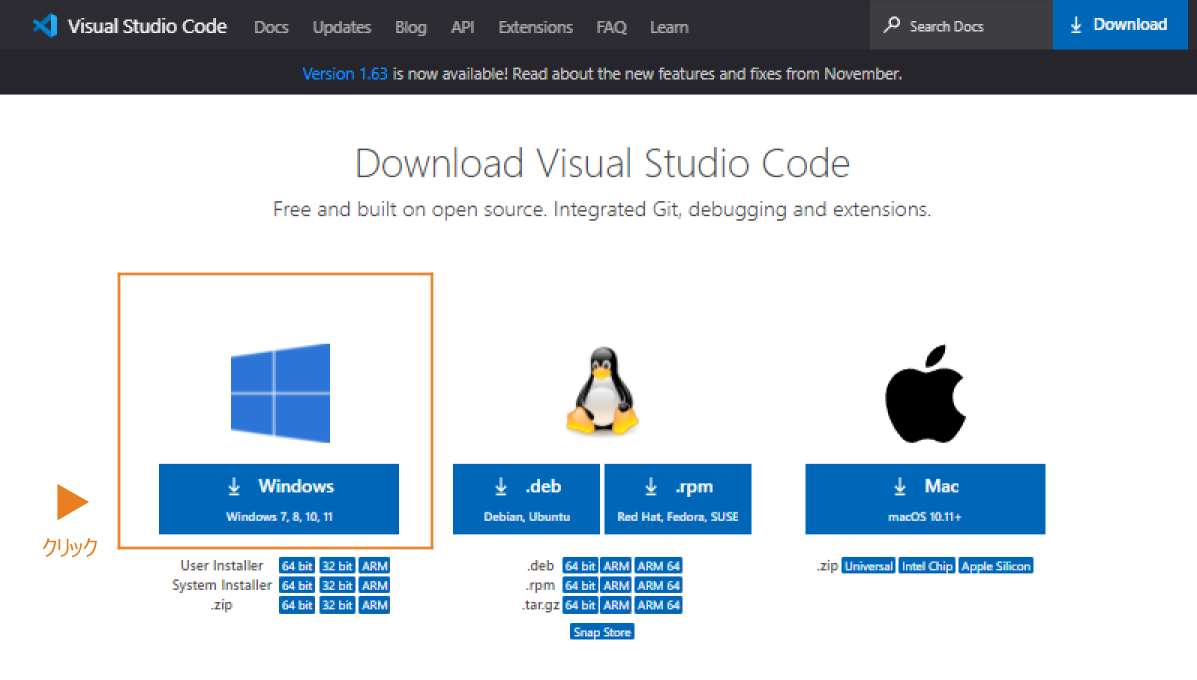Download the .rpm package for Red Hat
This screenshot has height=680, width=1197.
point(678,499)
